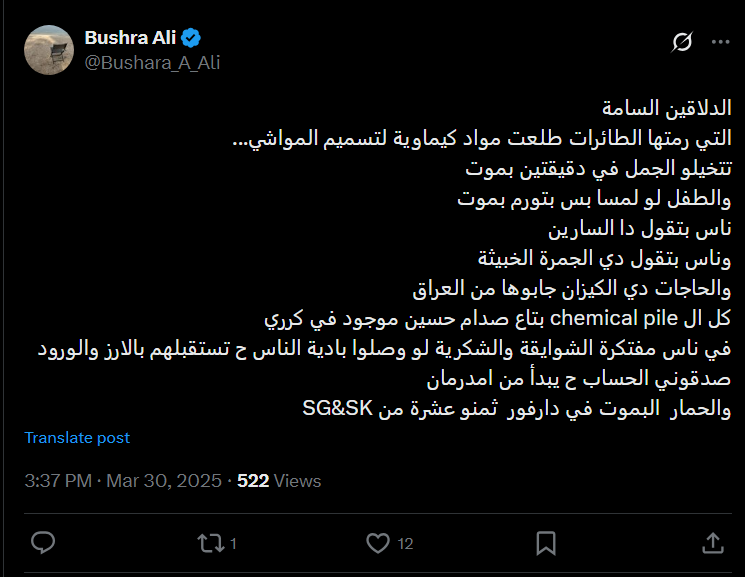The width and height of the screenshot is (745, 577).
Task: Open the @Bushara_A_Ali handle link
Action: coord(152,62)
